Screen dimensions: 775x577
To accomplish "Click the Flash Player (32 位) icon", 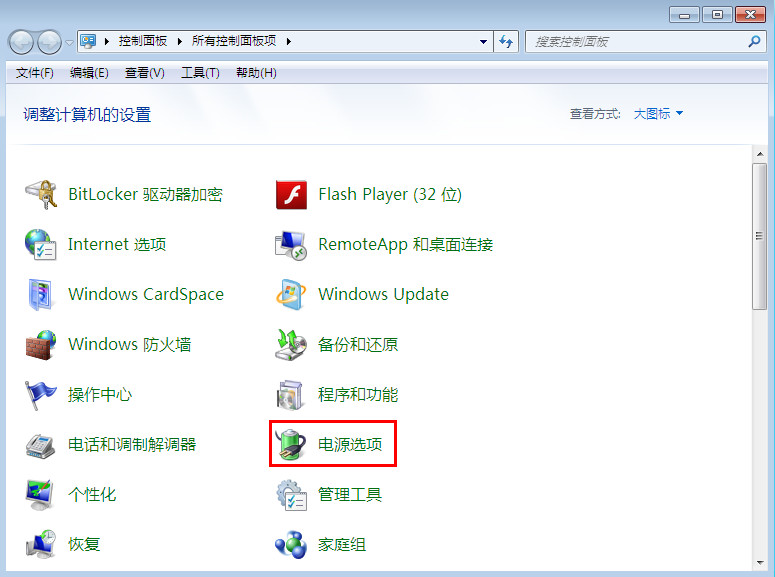I will [291, 194].
